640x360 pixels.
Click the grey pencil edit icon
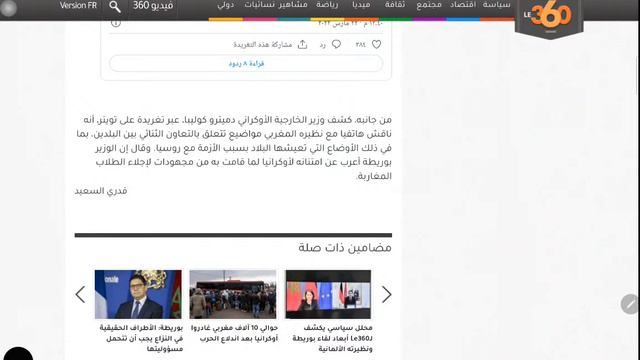click(630, 304)
